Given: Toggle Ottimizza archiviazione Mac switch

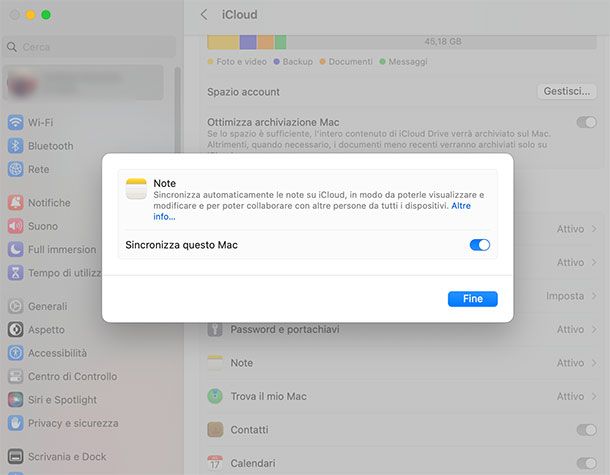Looking at the screenshot, I should click(x=587, y=122).
